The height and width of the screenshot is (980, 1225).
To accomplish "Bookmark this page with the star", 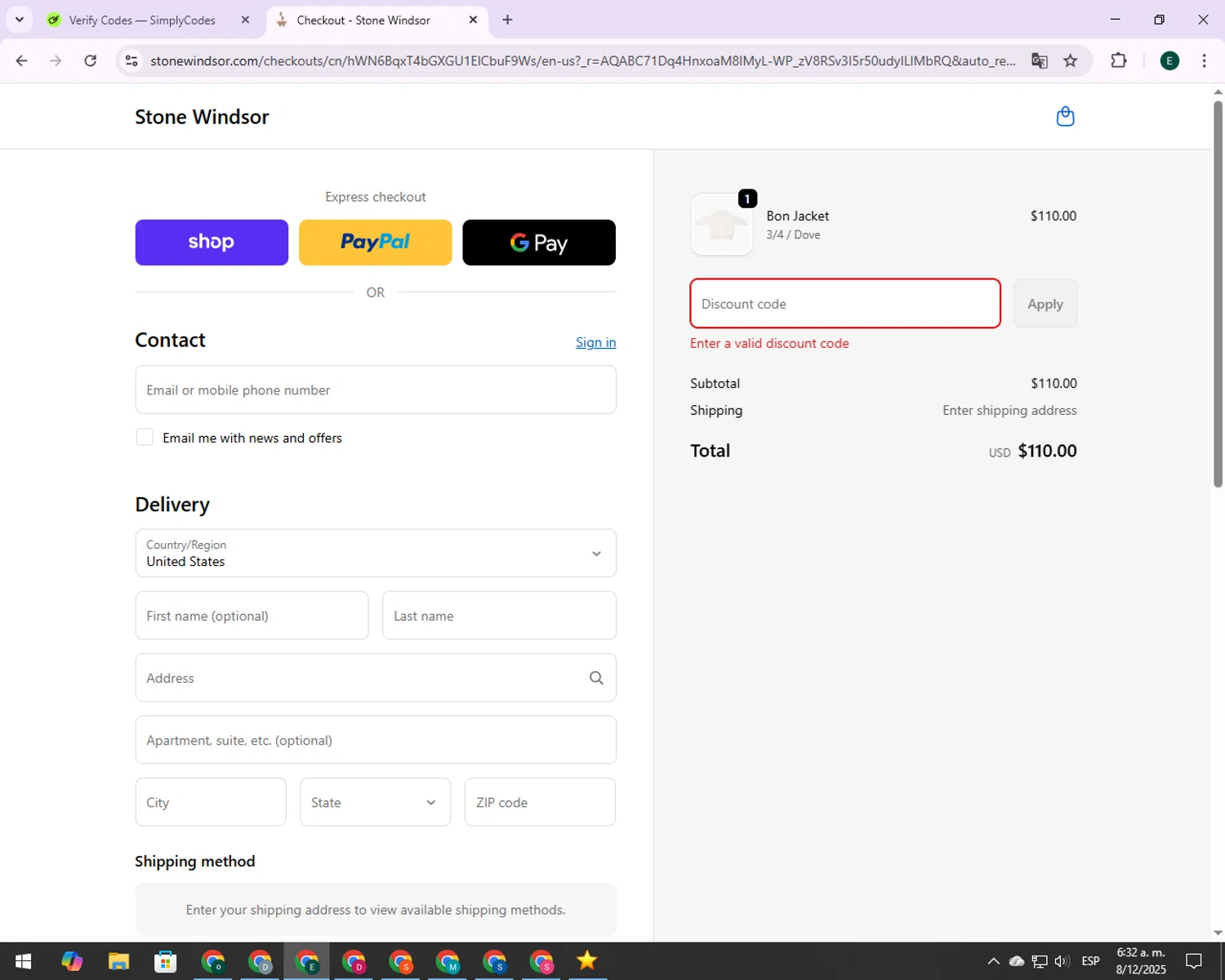I will pyautogui.click(x=1070, y=60).
